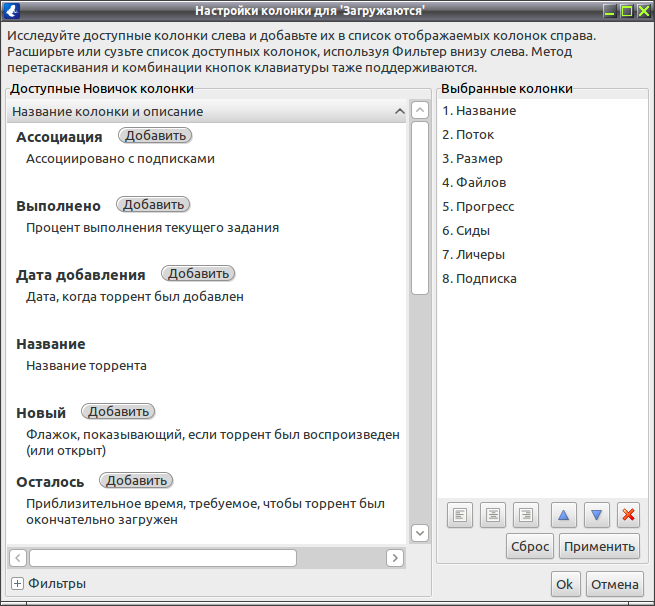Close the column settings window
This screenshot has width=655, height=606.
643,11
